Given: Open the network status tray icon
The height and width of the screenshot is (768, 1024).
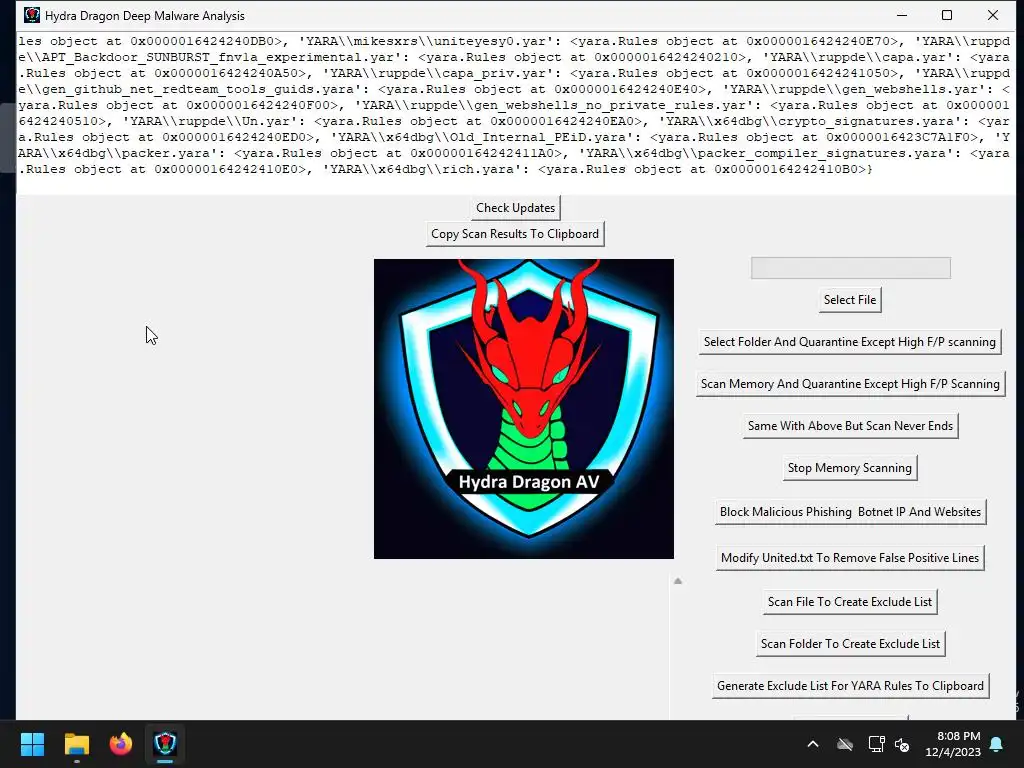Looking at the screenshot, I should (x=876, y=744).
